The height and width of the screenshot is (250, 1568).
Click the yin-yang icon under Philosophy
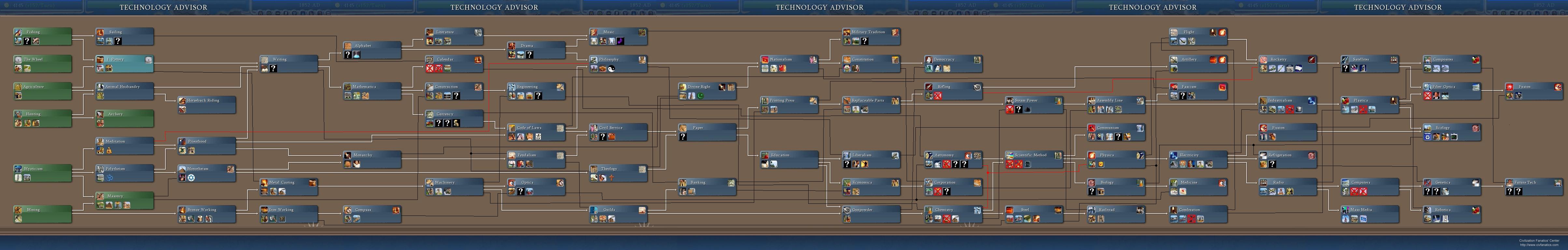coord(612,69)
